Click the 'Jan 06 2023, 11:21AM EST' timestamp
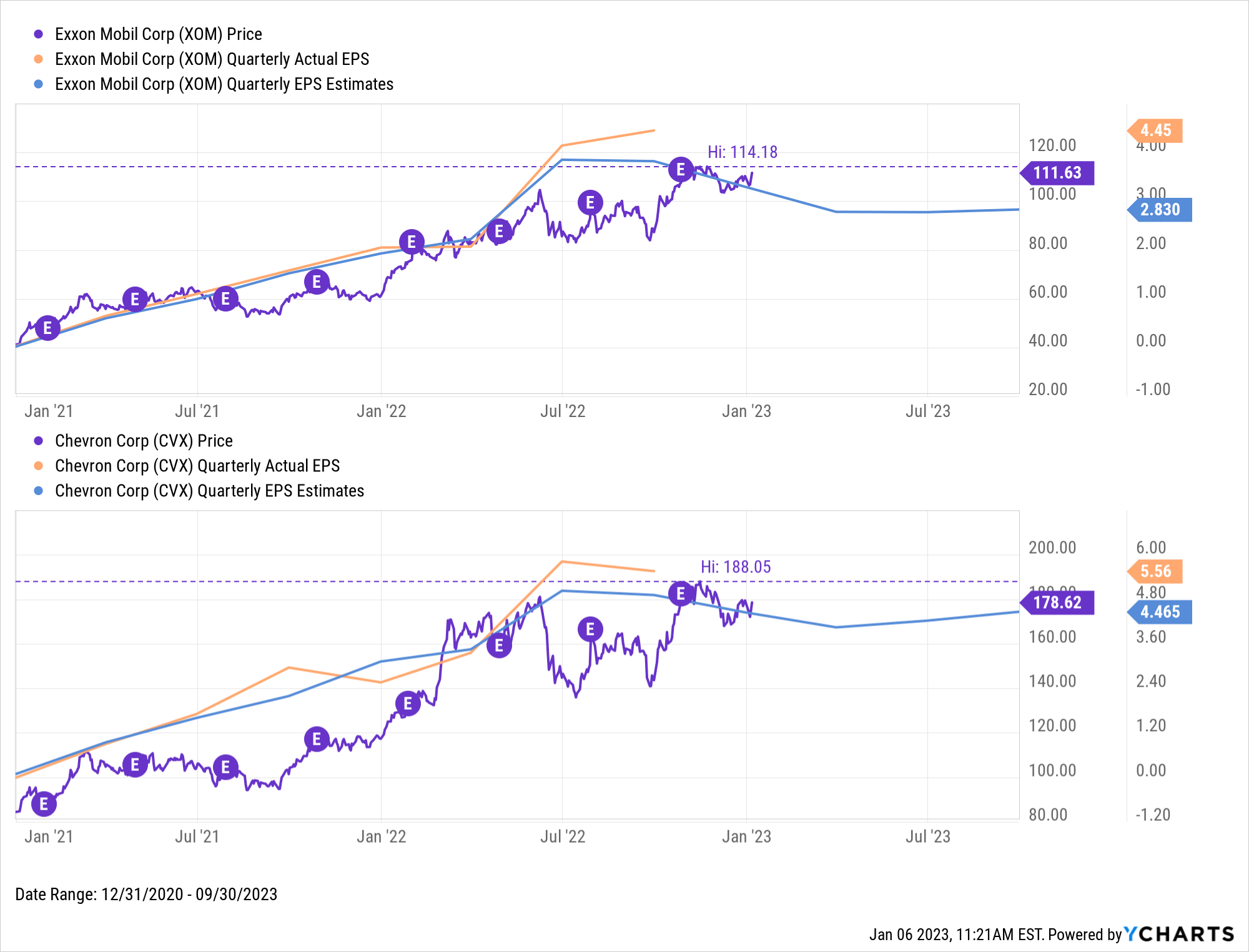The height and width of the screenshot is (952, 1249). click(956, 935)
